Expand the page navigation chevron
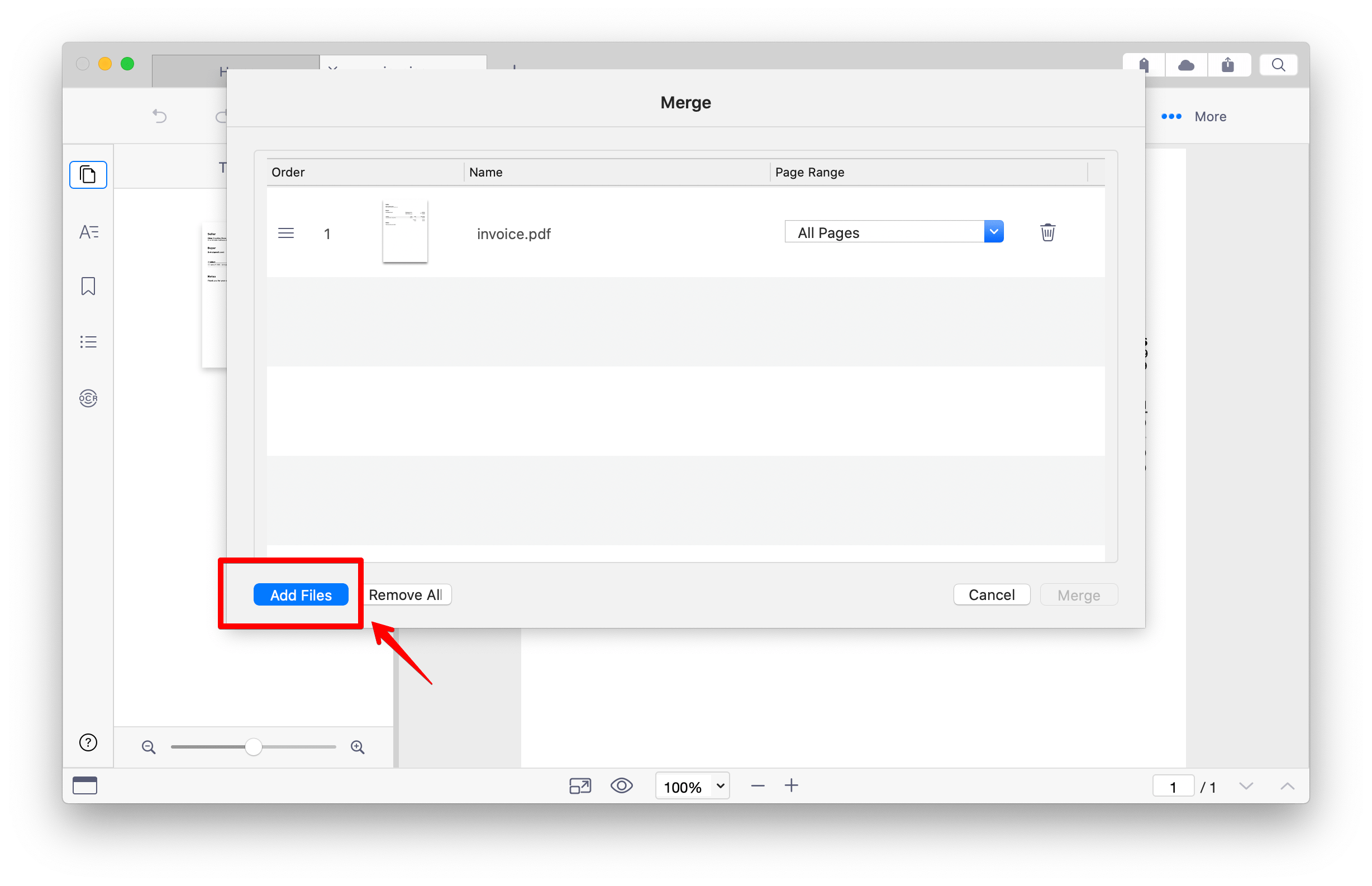Screen dimensions: 1372x886 click(1245, 785)
